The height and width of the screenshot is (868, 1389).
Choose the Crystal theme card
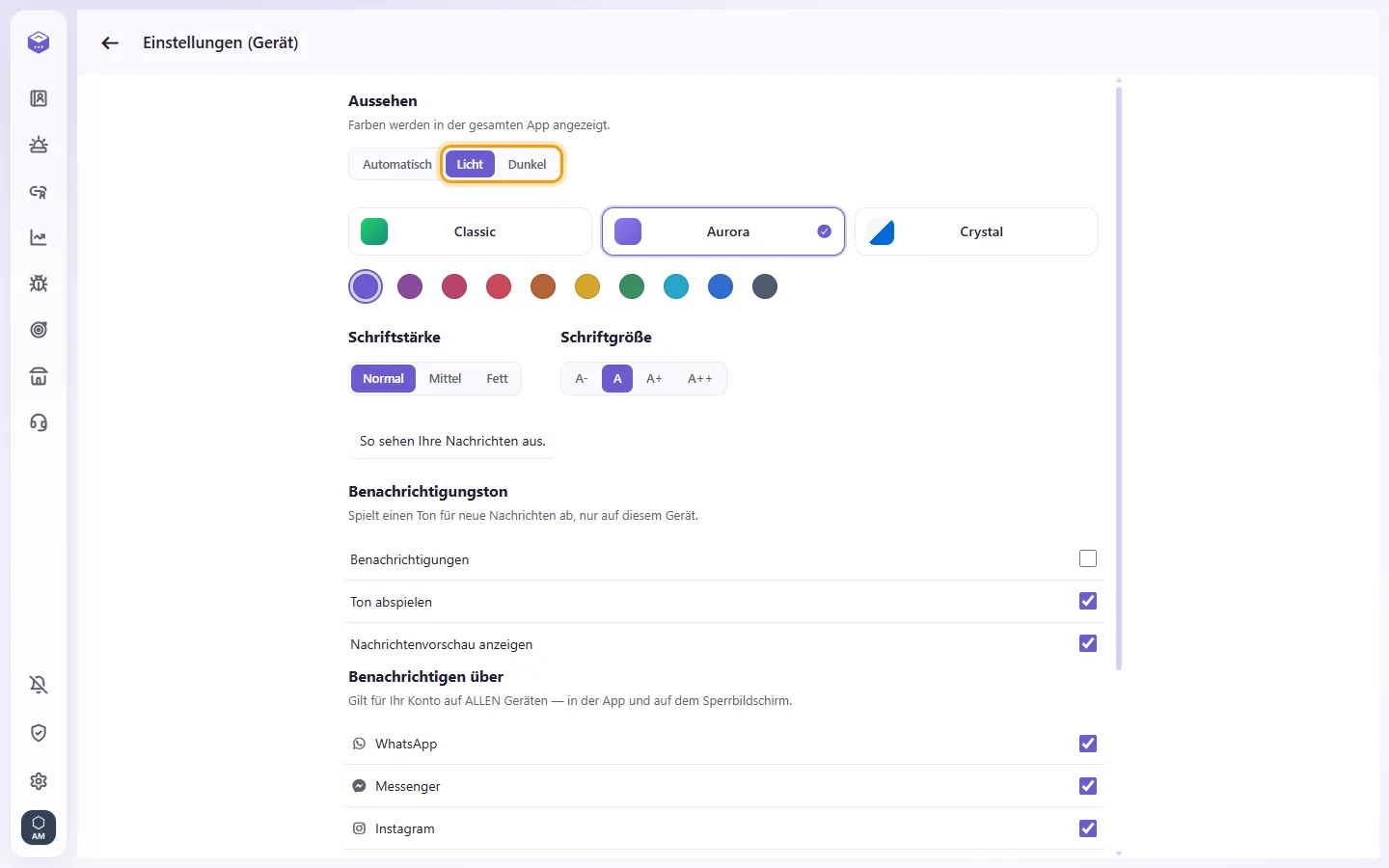976,231
